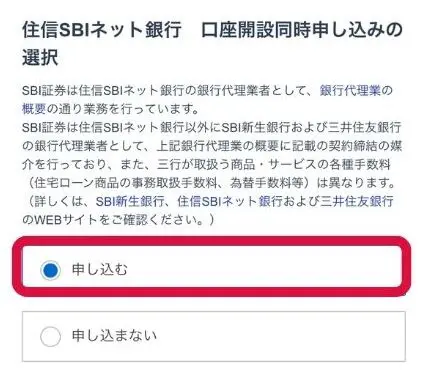421x371 pixels.
Task: Click the 申し込まない label text
Action: click(114, 336)
